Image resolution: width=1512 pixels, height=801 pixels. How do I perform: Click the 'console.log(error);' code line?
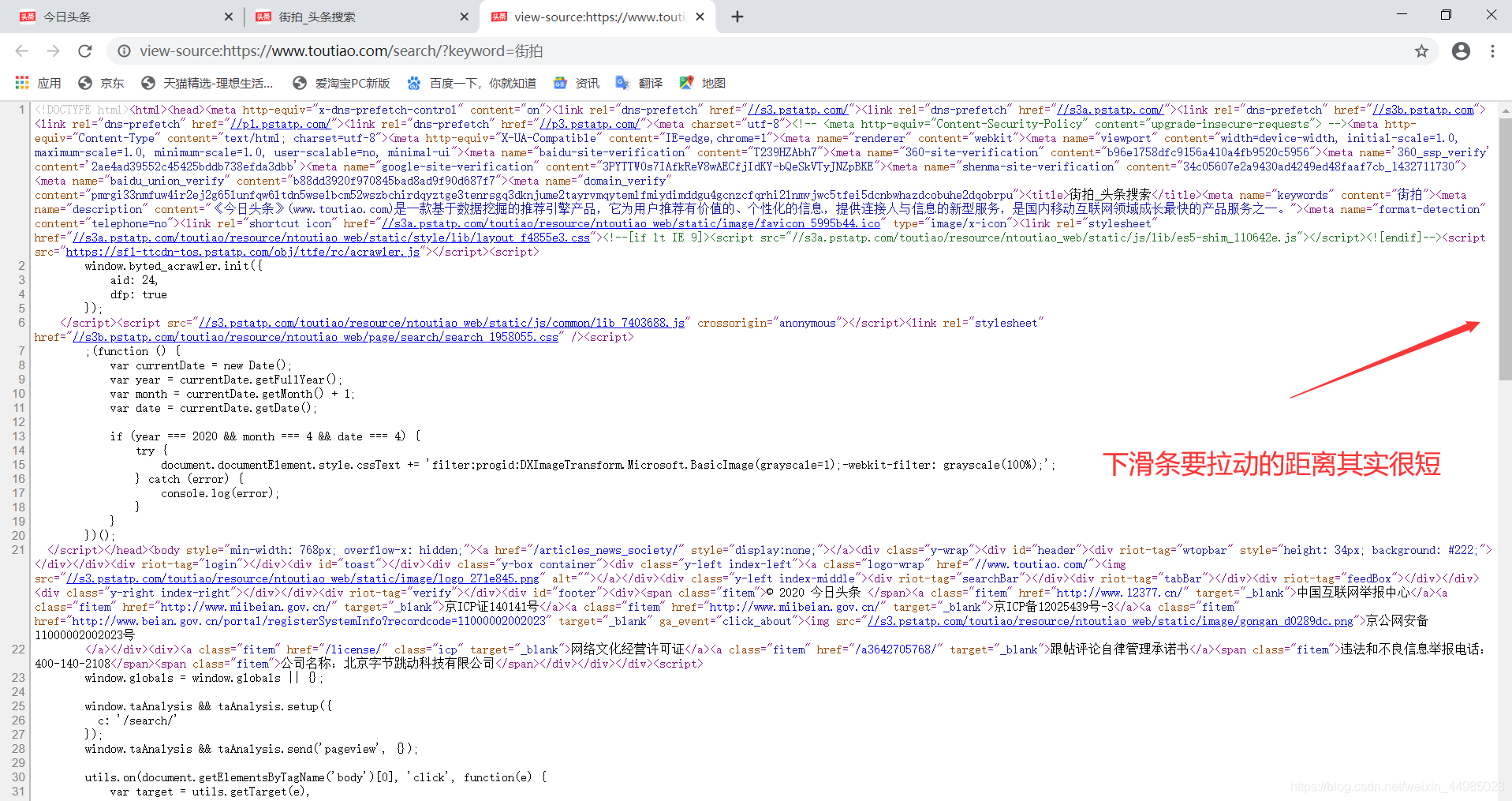pyautogui.click(x=220, y=494)
